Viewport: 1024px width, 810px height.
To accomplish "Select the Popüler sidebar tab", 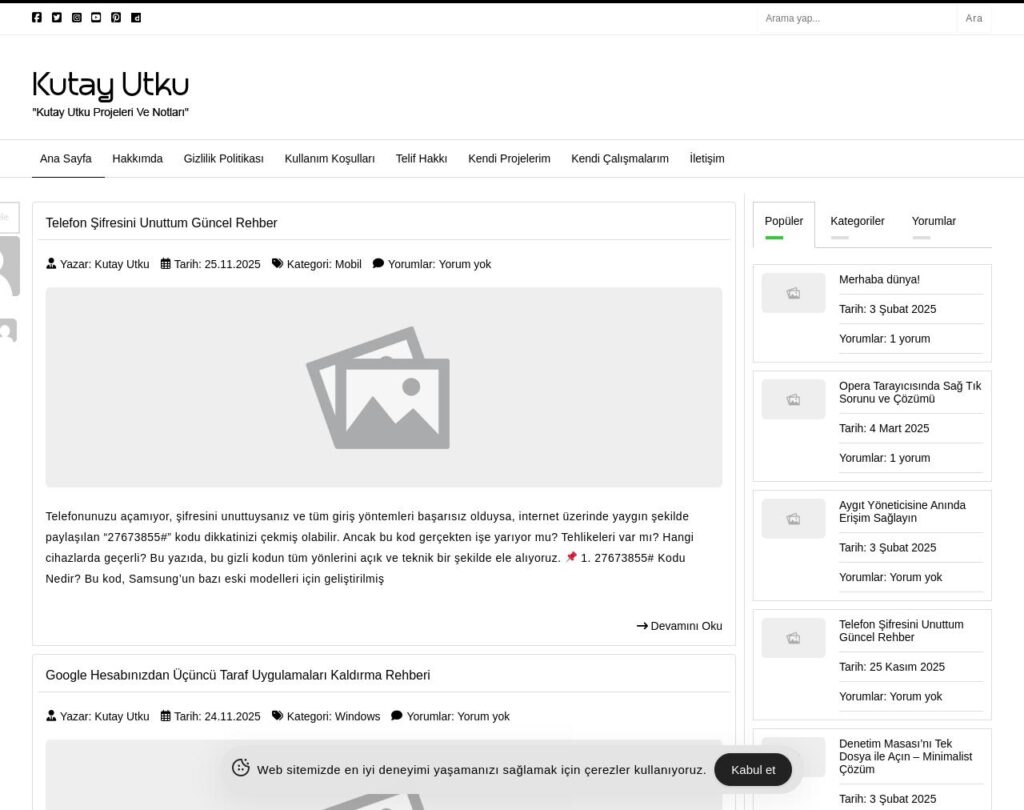I will 783,221.
